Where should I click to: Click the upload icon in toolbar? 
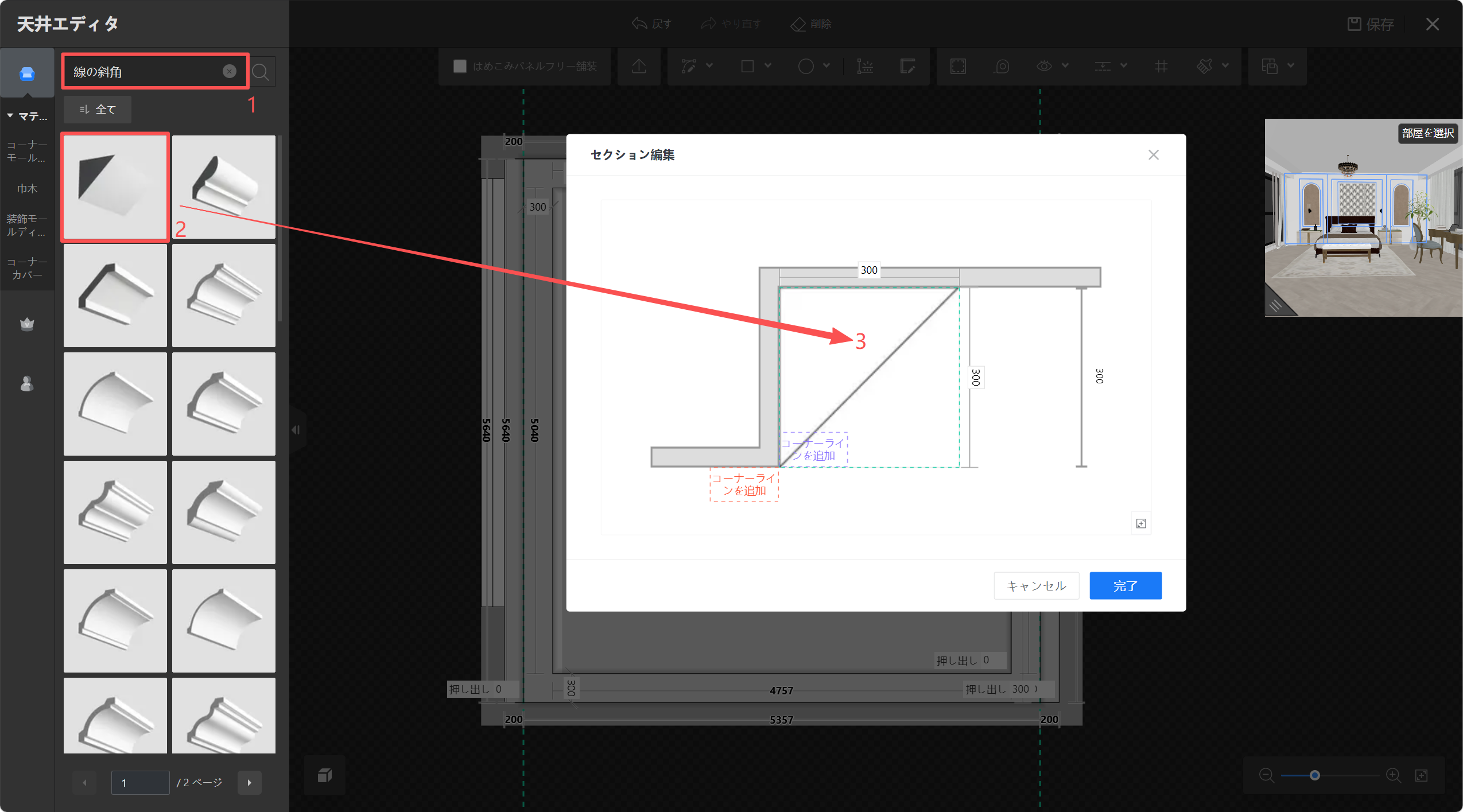[x=639, y=67]
